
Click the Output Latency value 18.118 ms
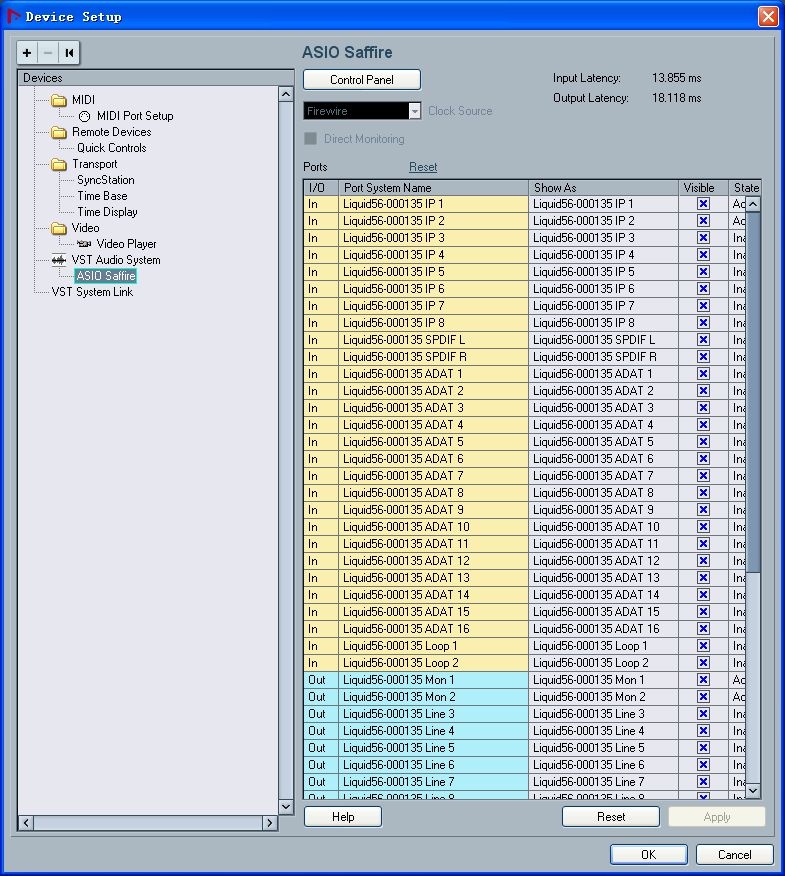pyautogui.click(x=676, y=98)
